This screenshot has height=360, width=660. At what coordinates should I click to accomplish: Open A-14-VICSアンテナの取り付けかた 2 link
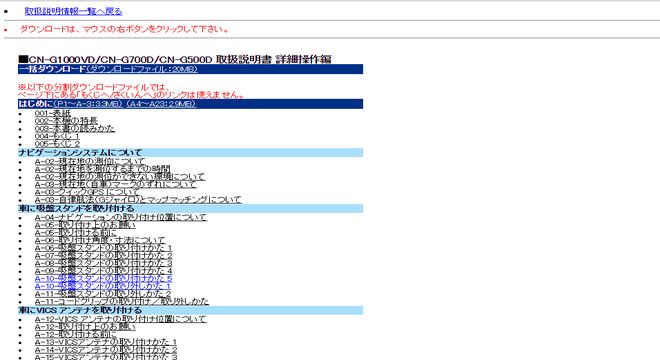point(106,350)
